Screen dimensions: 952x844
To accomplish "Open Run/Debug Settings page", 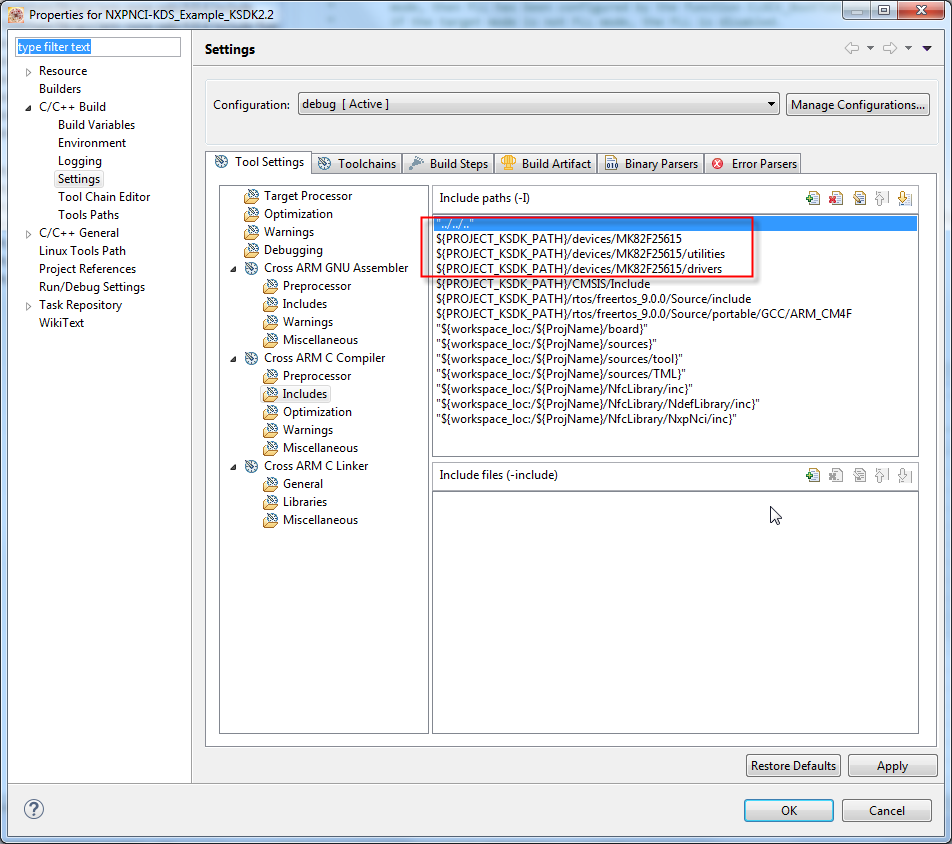I will point(92,287).
